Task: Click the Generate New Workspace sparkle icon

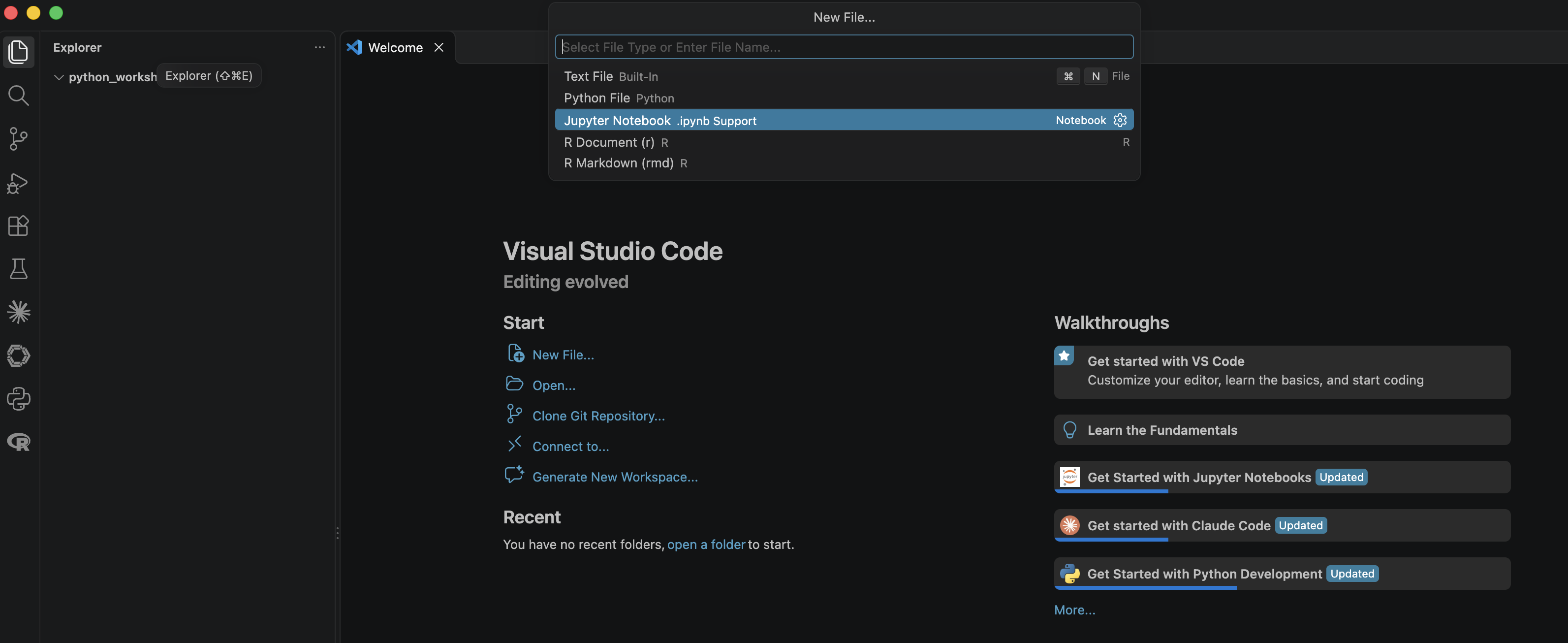Action: click(514, 475)
